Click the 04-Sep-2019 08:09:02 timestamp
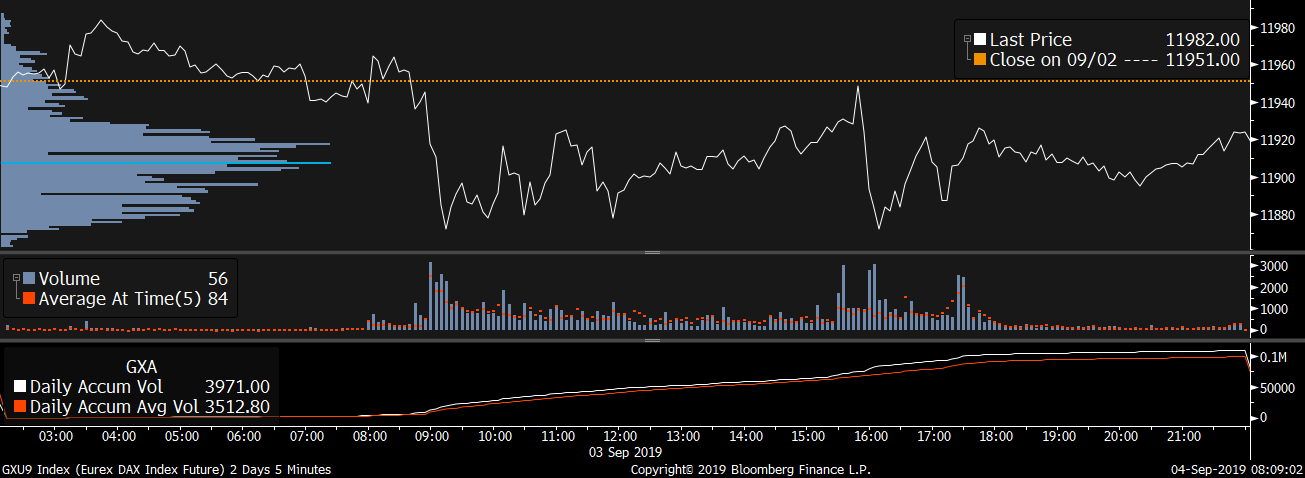The image size is (1305, 478). coord(1237,469)
